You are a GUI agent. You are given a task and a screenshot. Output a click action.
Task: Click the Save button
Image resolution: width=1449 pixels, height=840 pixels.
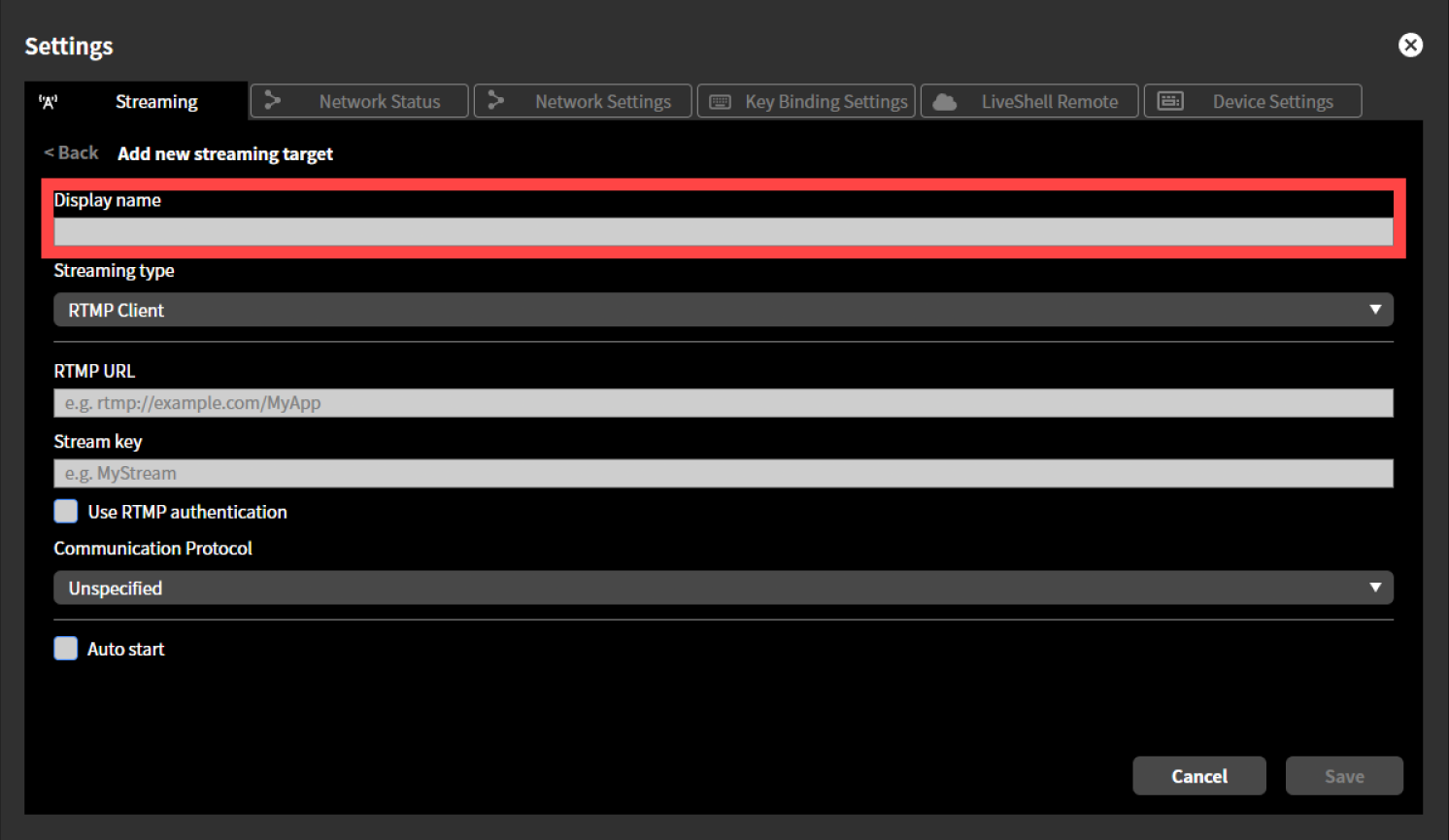pos(1344,775)
